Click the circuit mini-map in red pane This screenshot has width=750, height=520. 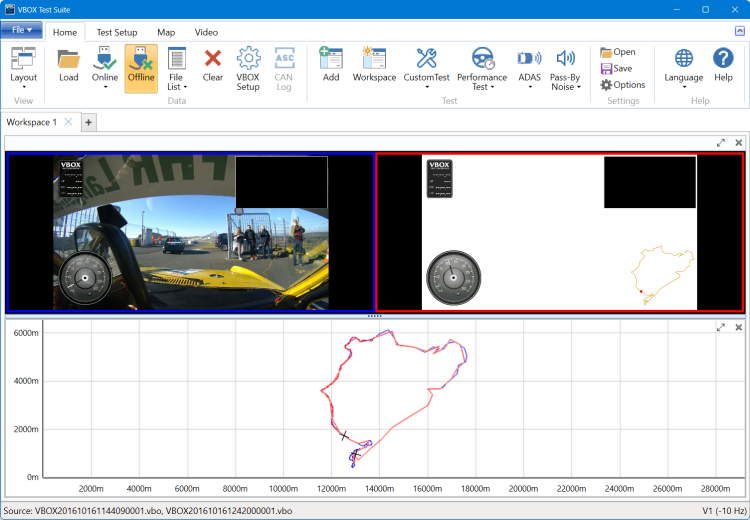pos(662,275)
